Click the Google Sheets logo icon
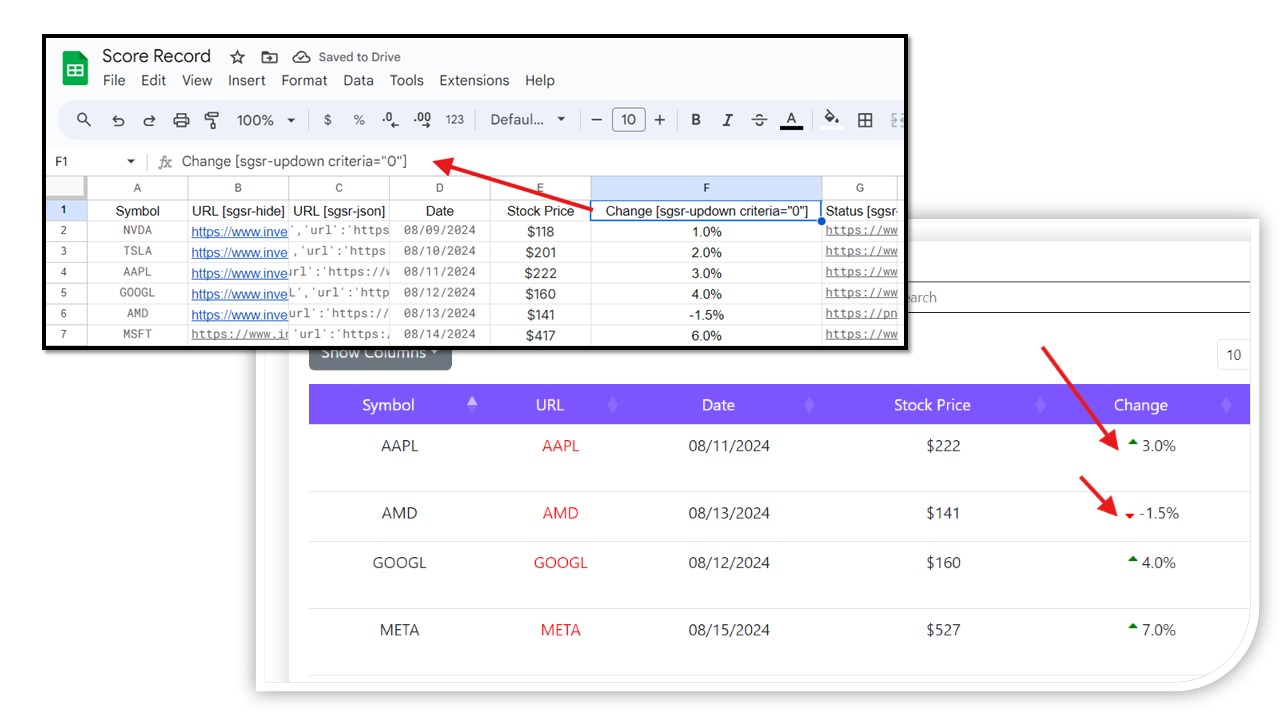Viewport: 1280px width, 720px height. click(76, 68)
